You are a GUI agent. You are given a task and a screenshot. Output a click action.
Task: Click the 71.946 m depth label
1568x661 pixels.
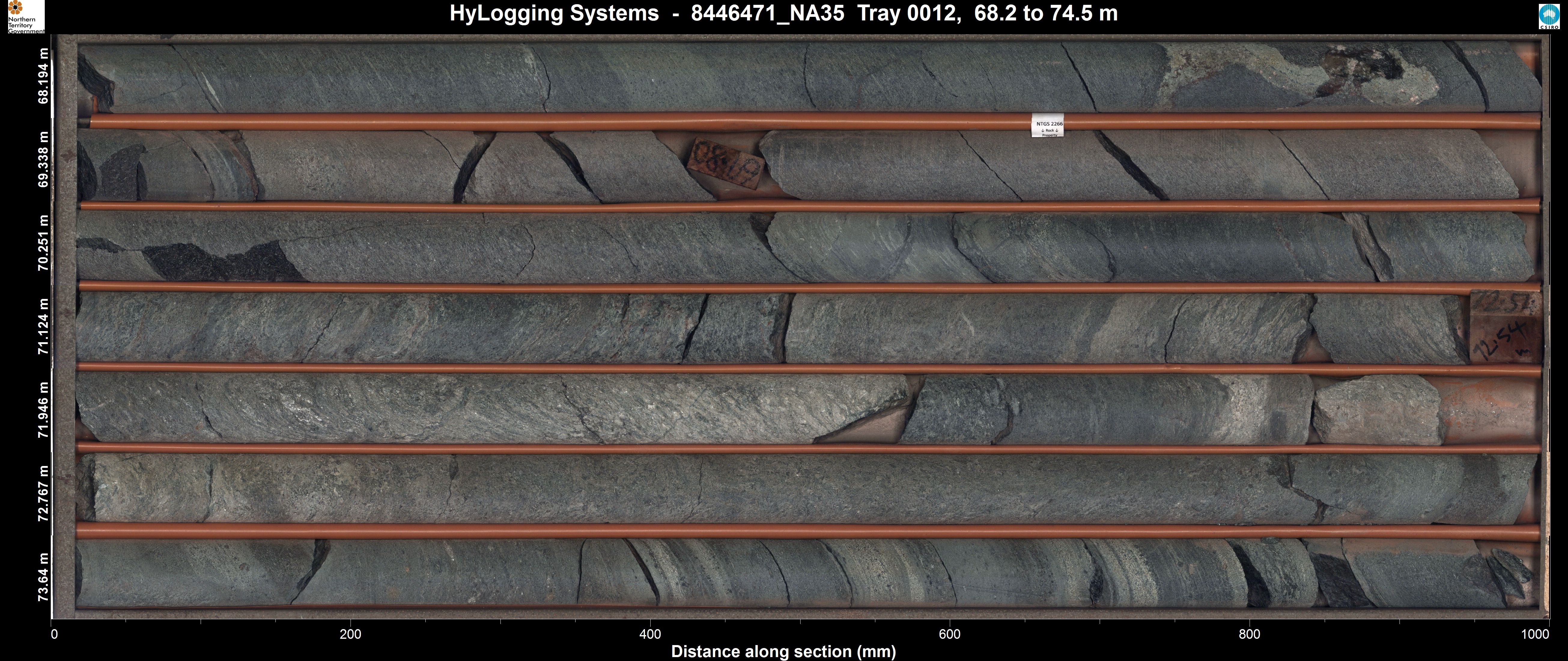[43, 410]
